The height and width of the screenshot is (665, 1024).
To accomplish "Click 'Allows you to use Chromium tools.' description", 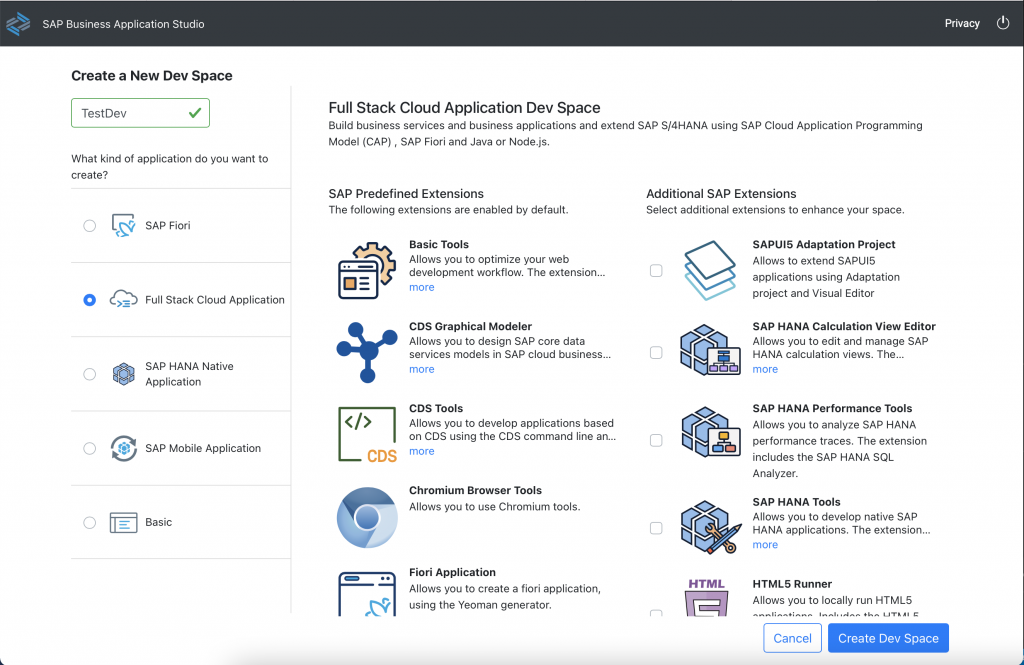I will pyautogui.click(x=494, y=507).
